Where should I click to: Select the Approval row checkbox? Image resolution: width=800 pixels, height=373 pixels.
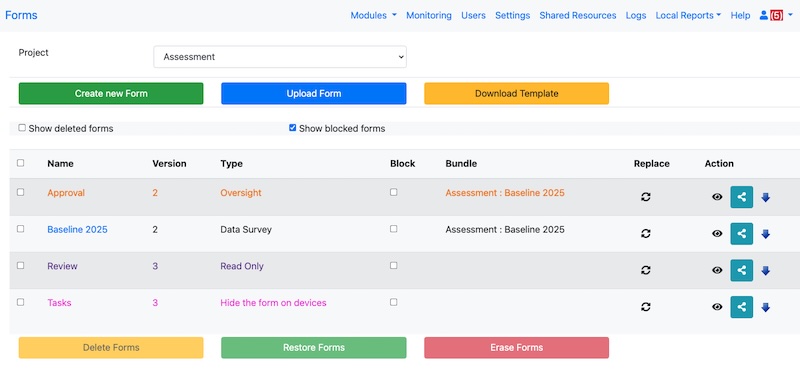coord(20,192)
